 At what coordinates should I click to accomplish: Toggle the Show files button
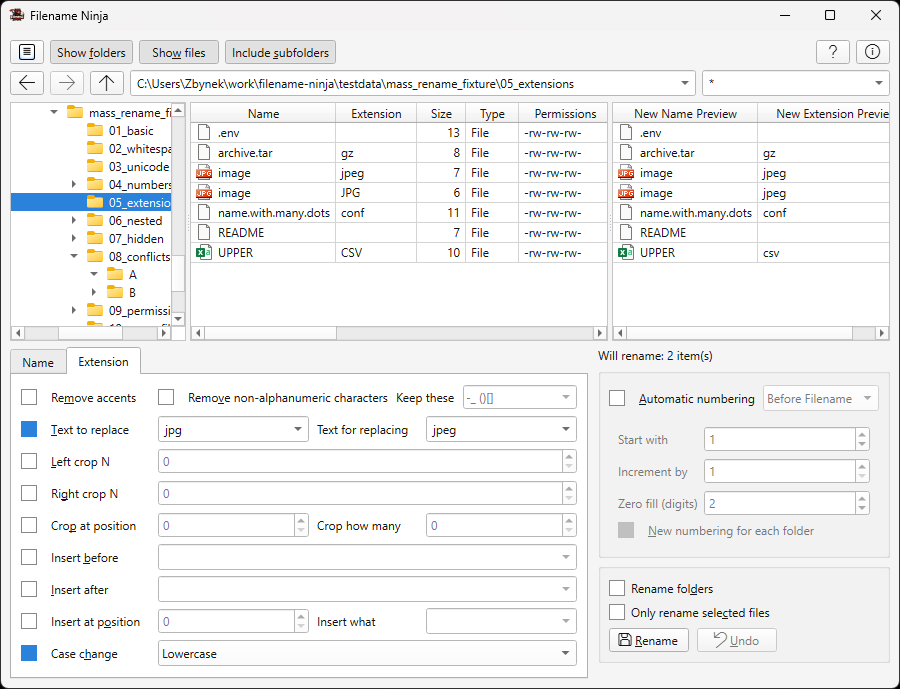178,52
